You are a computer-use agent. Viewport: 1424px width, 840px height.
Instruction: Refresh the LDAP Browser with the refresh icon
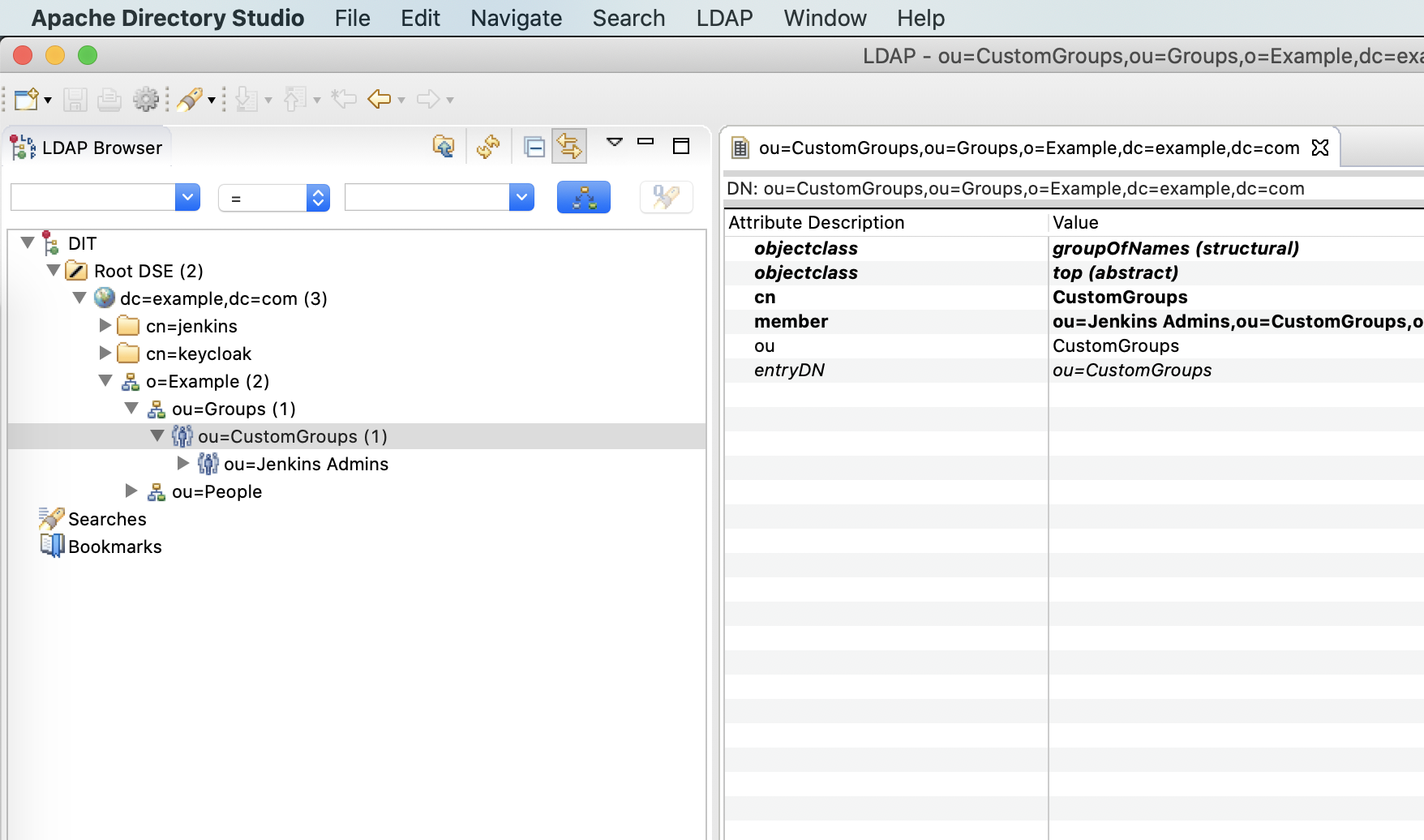pos(487,147)
